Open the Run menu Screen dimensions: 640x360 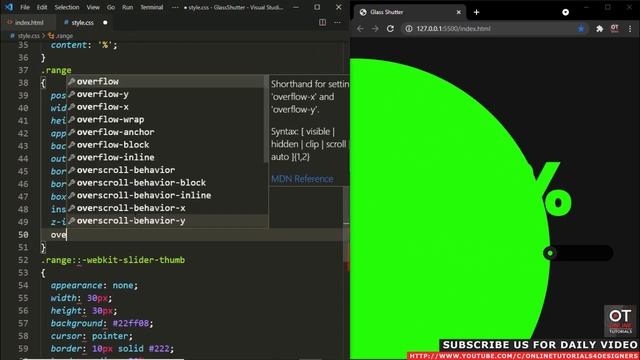(128, 7)
